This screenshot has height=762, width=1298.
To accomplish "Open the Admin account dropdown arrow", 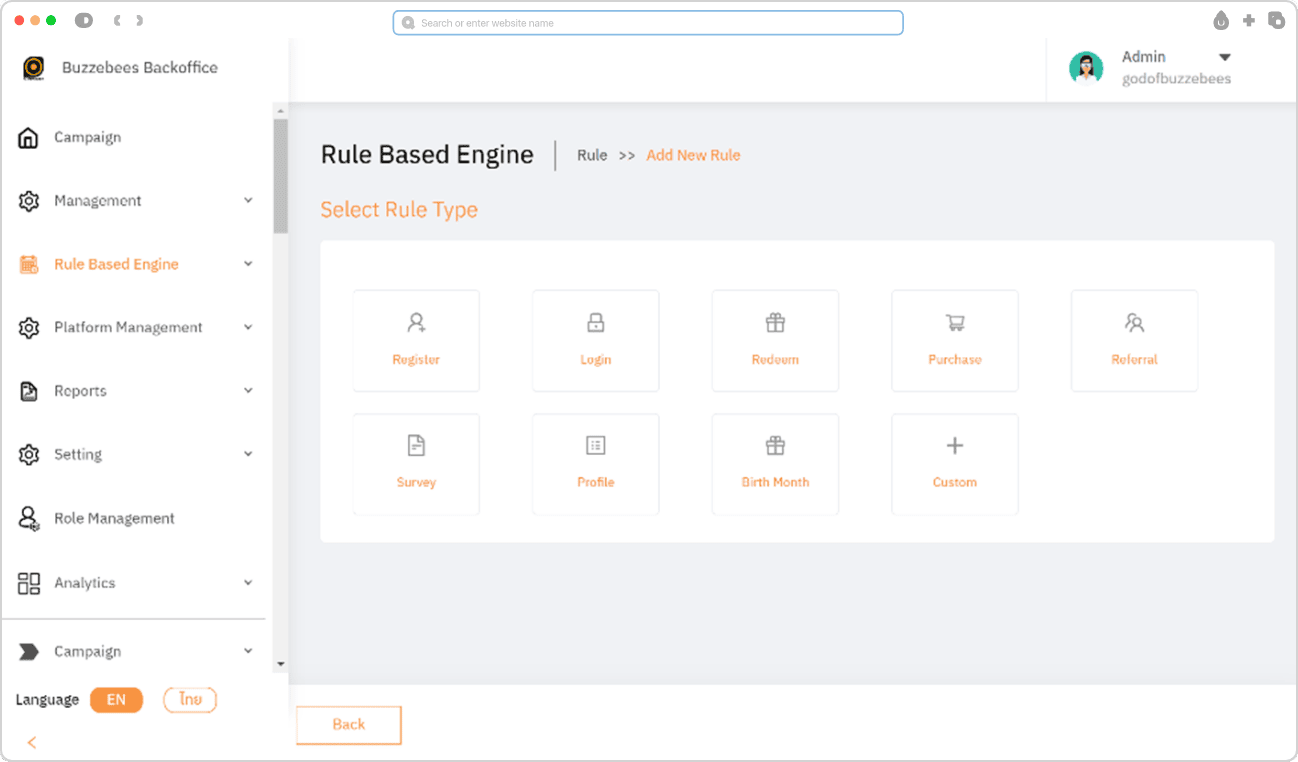I will [1225, 58].
